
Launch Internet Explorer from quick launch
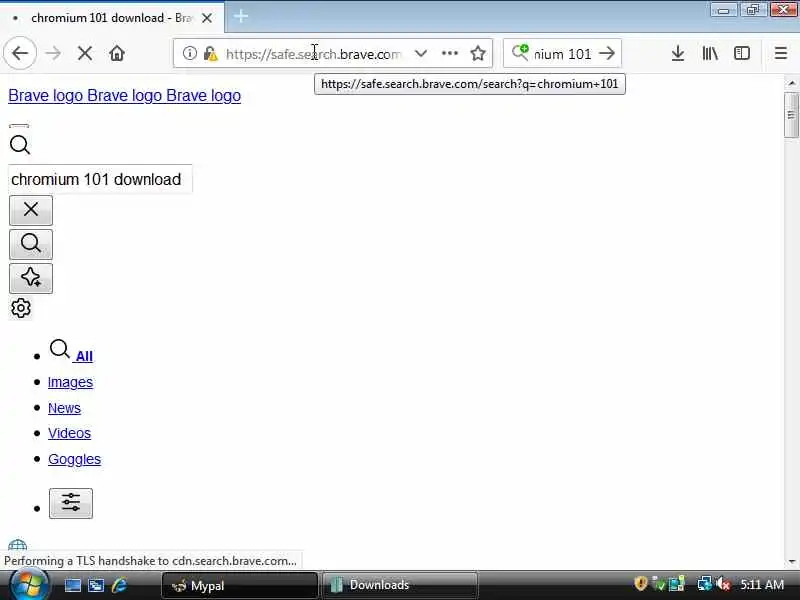119,585
